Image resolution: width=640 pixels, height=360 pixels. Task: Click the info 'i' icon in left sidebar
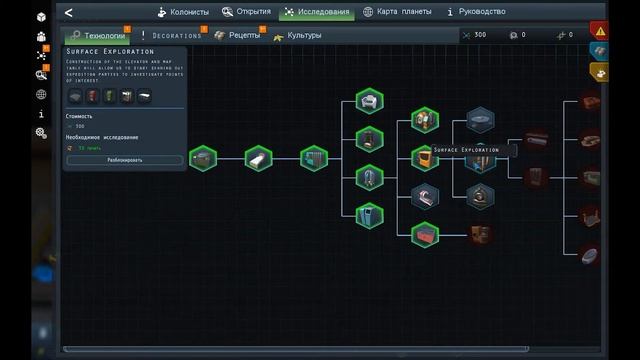tap(41, 114)
